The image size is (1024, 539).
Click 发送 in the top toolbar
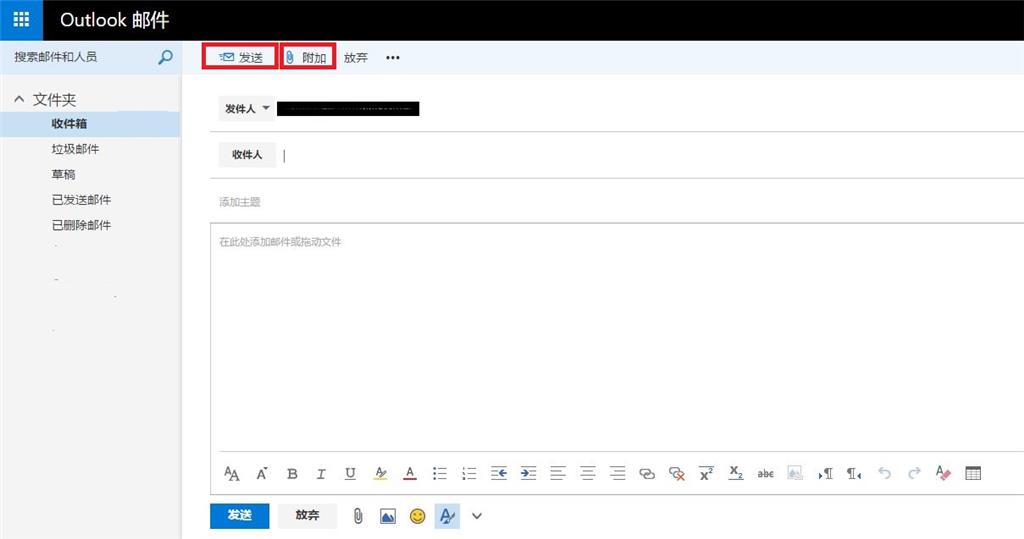click(240, 57)
